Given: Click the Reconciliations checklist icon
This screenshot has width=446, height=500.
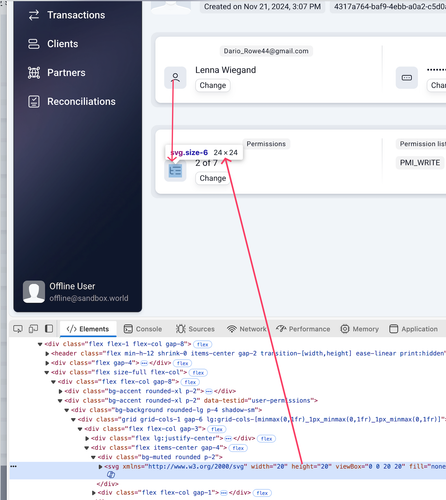Looking at the screenshot, I should (x=34, y=102).
